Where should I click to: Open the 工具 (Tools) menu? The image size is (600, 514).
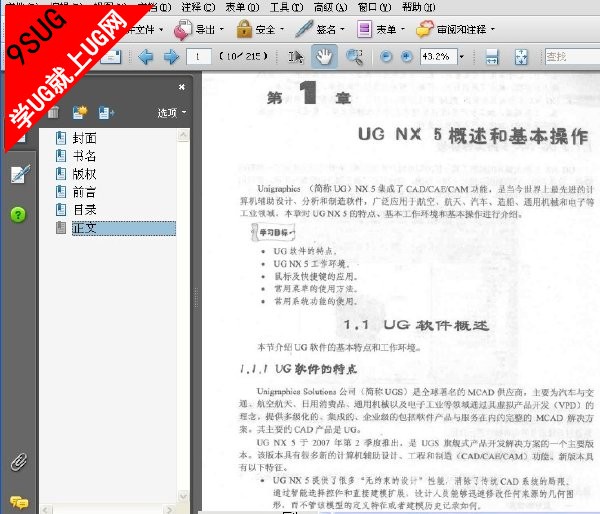287,7
